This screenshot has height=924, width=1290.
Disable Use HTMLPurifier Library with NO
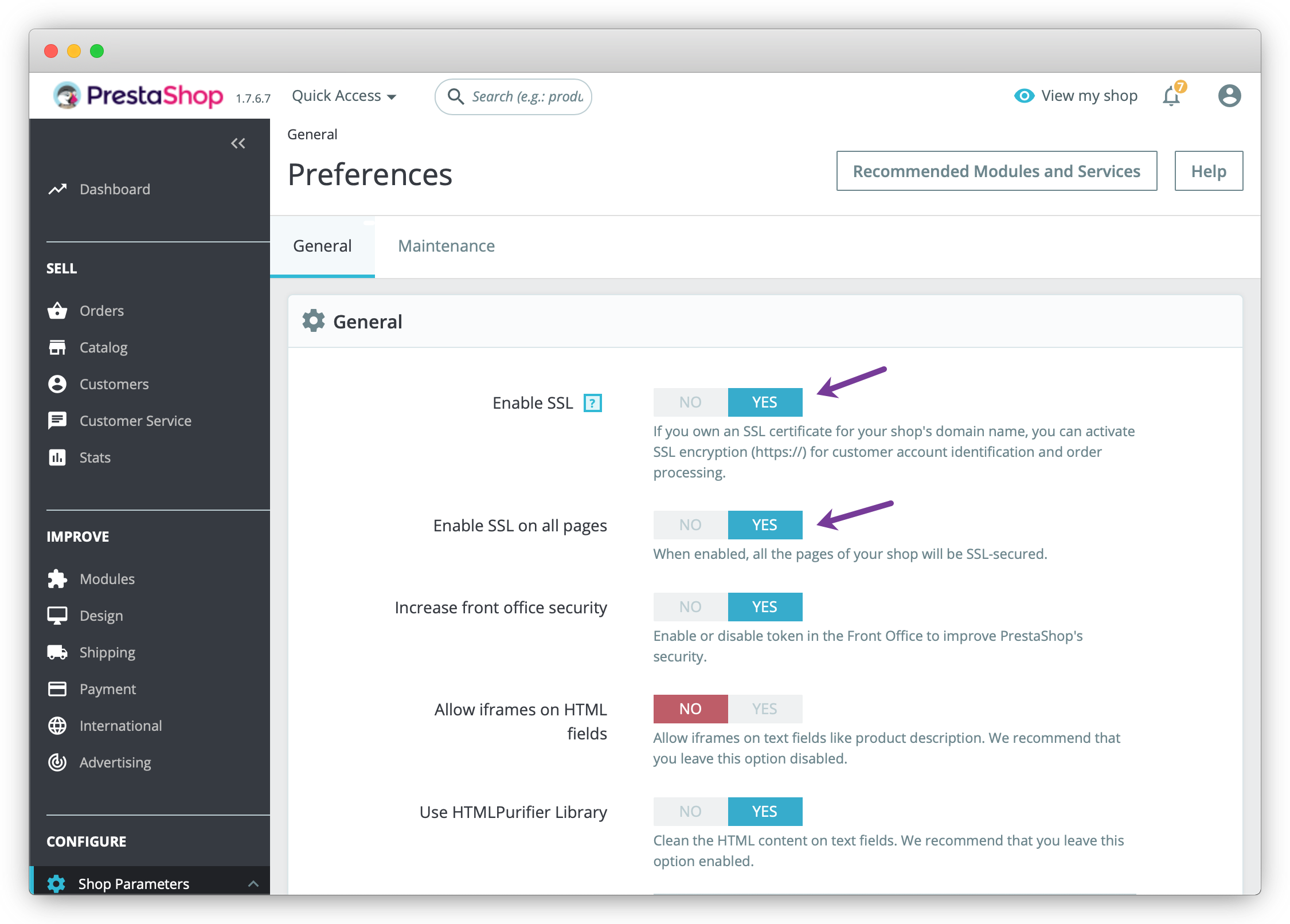(x=690, y=812)
